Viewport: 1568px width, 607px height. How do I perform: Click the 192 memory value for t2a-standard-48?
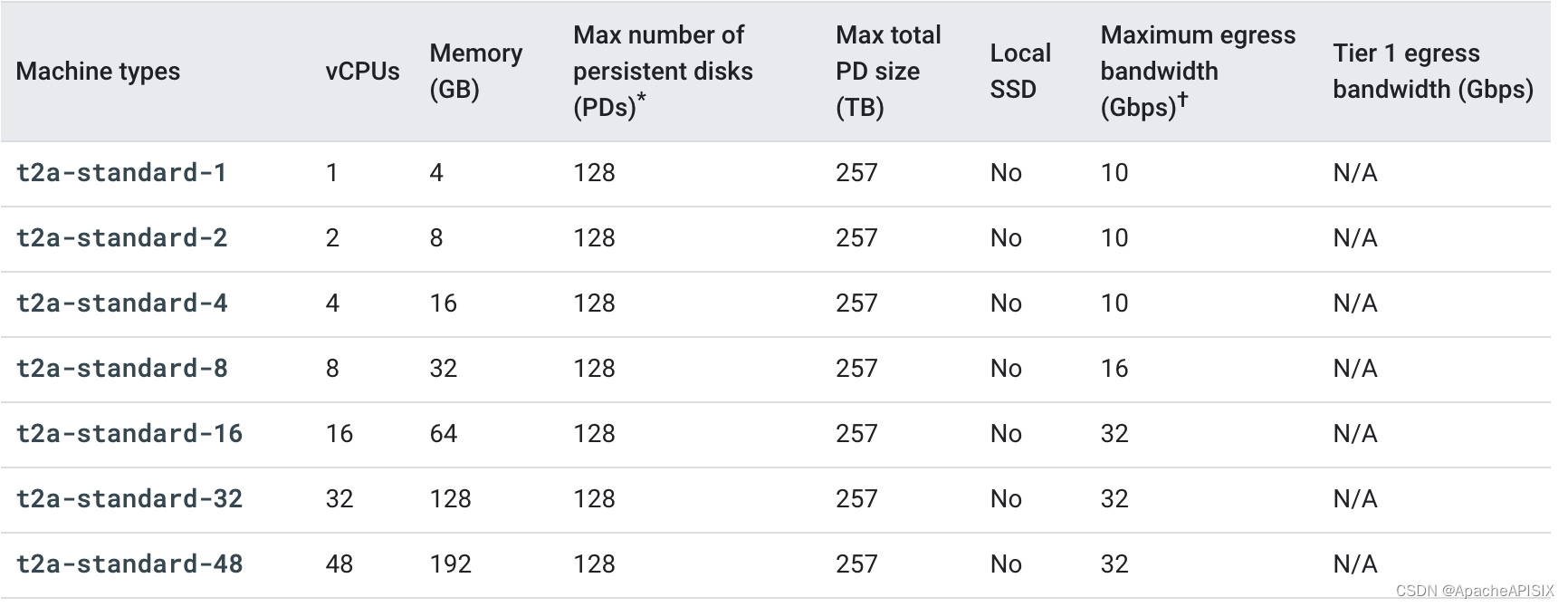(x=450, y=564)
